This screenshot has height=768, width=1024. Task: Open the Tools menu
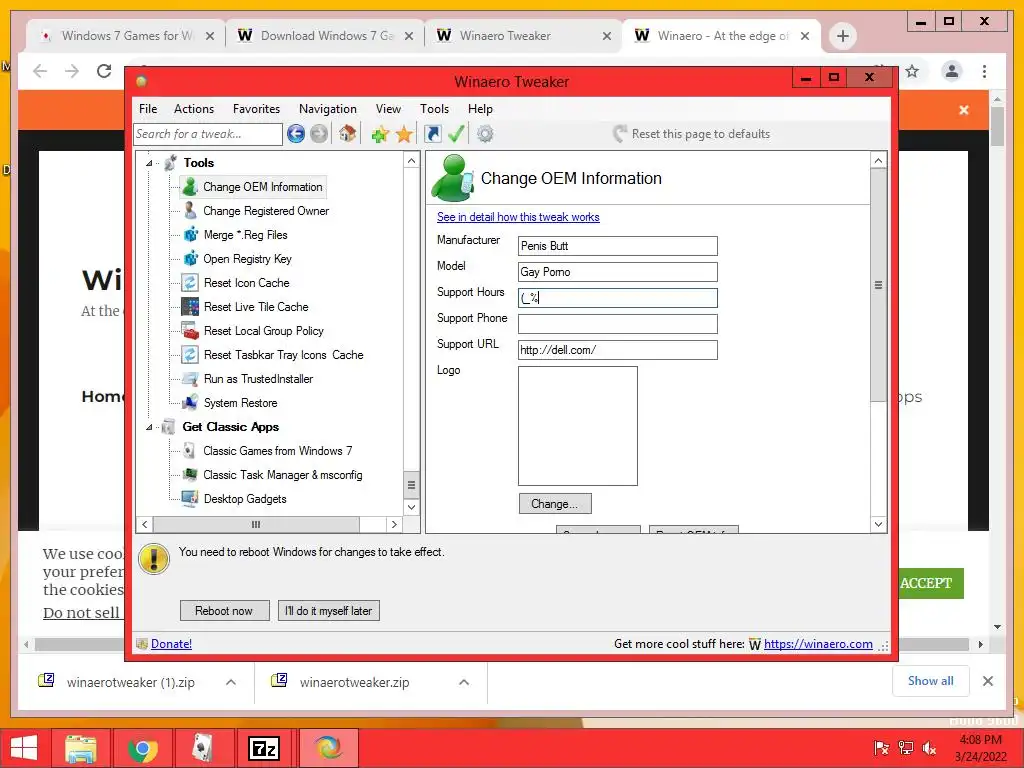click(434, 109)
